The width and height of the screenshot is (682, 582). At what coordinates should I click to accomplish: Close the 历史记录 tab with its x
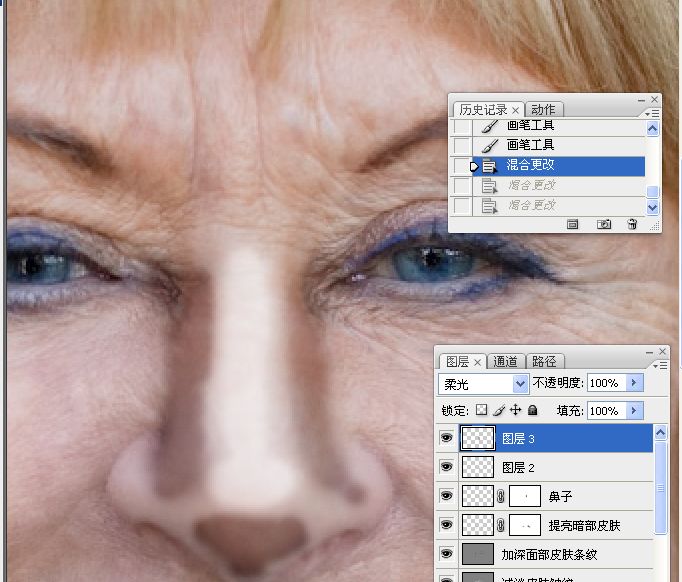point(515,110)
